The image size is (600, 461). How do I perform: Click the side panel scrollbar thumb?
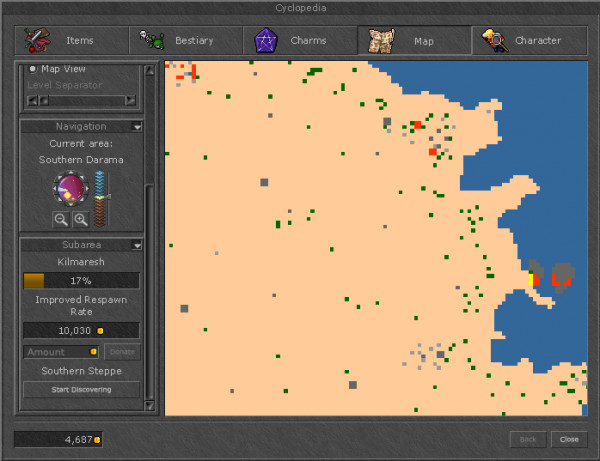coord(149,293)
